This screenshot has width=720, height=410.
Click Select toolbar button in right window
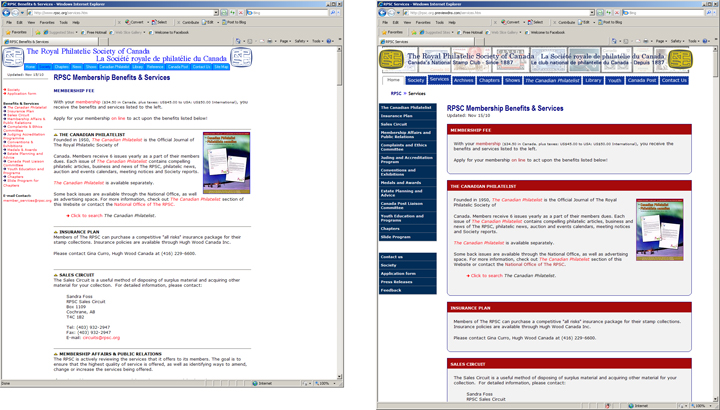(536, 22)
